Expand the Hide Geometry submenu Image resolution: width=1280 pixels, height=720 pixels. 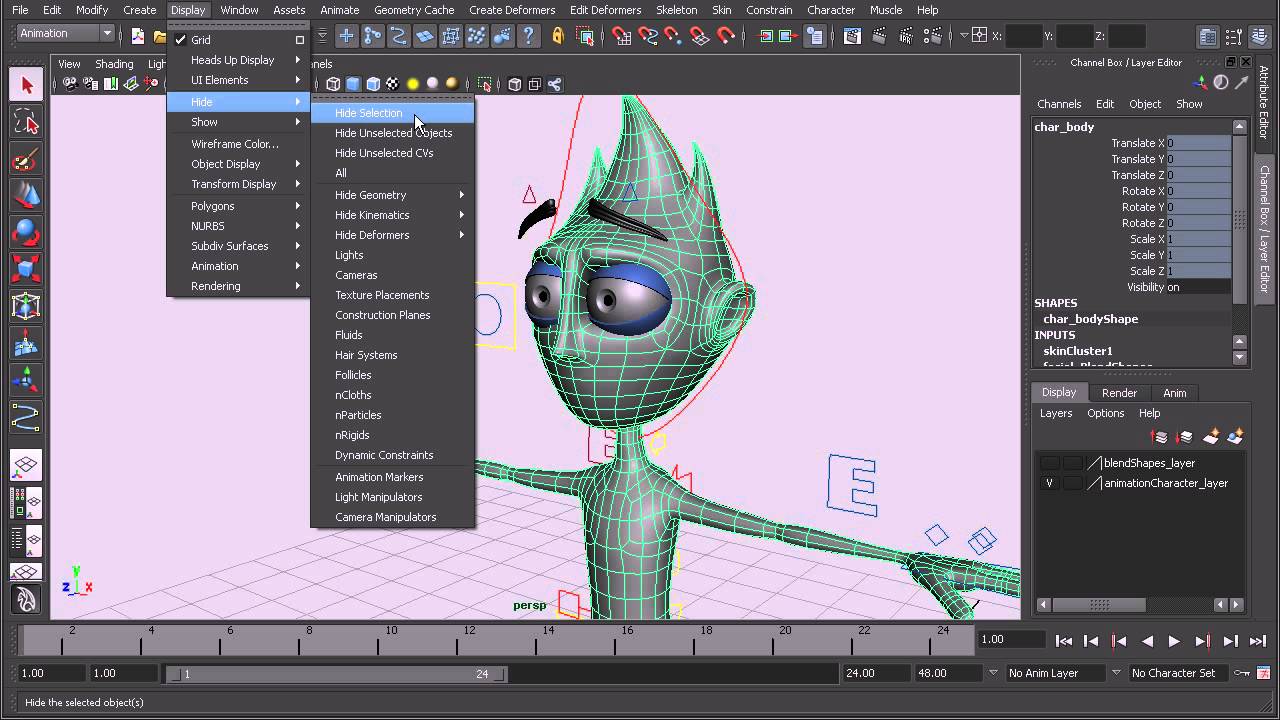tap(392, 195)
